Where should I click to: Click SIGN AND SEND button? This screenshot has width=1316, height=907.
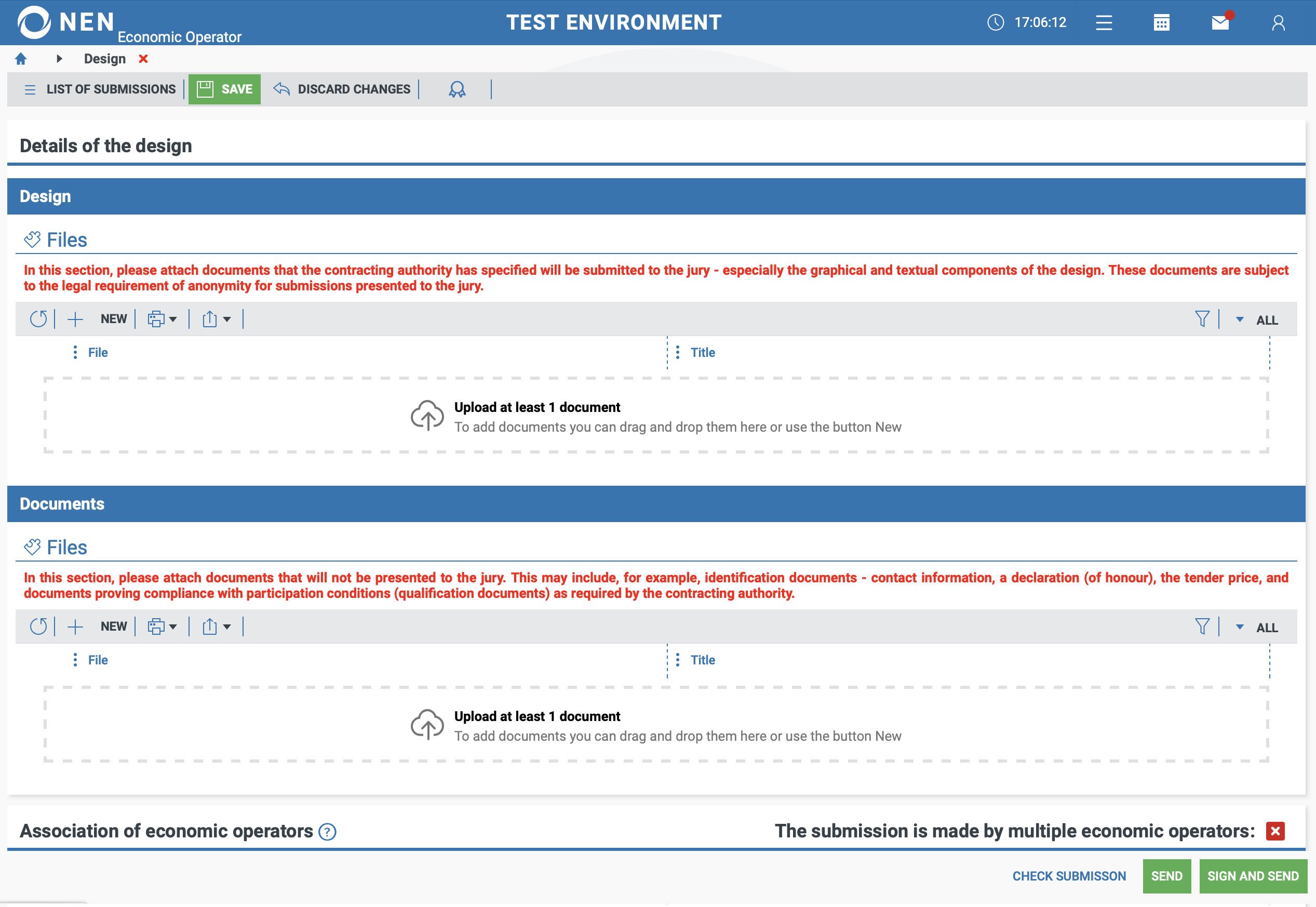click(x=1253, y=876)
